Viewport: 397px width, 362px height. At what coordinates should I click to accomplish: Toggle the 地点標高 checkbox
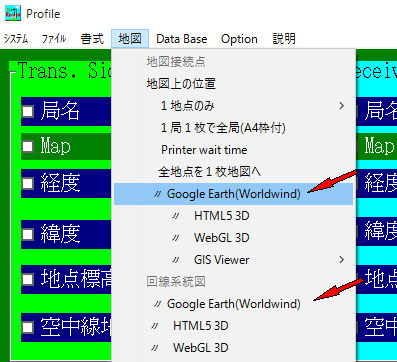tap(28, 279)
